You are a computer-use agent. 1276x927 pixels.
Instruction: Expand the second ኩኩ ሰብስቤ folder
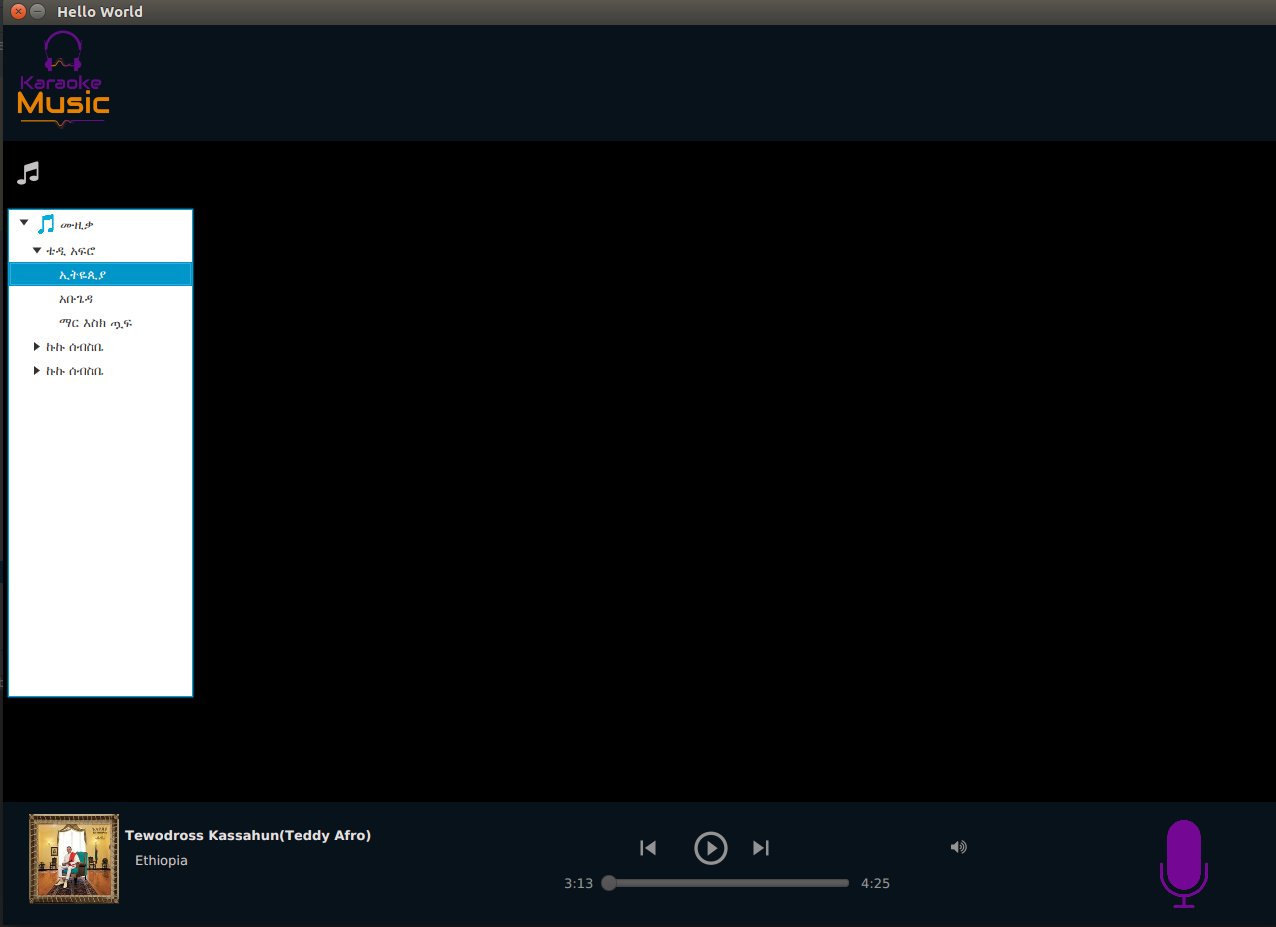(37, 371)
